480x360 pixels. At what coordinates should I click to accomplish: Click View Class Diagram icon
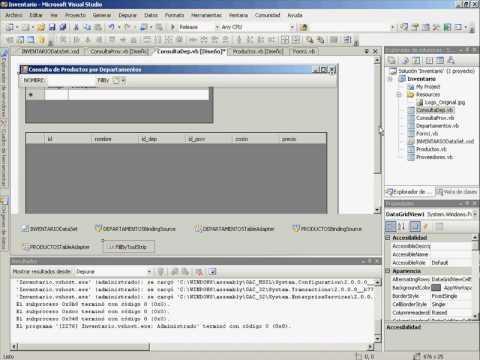(451, 60)
